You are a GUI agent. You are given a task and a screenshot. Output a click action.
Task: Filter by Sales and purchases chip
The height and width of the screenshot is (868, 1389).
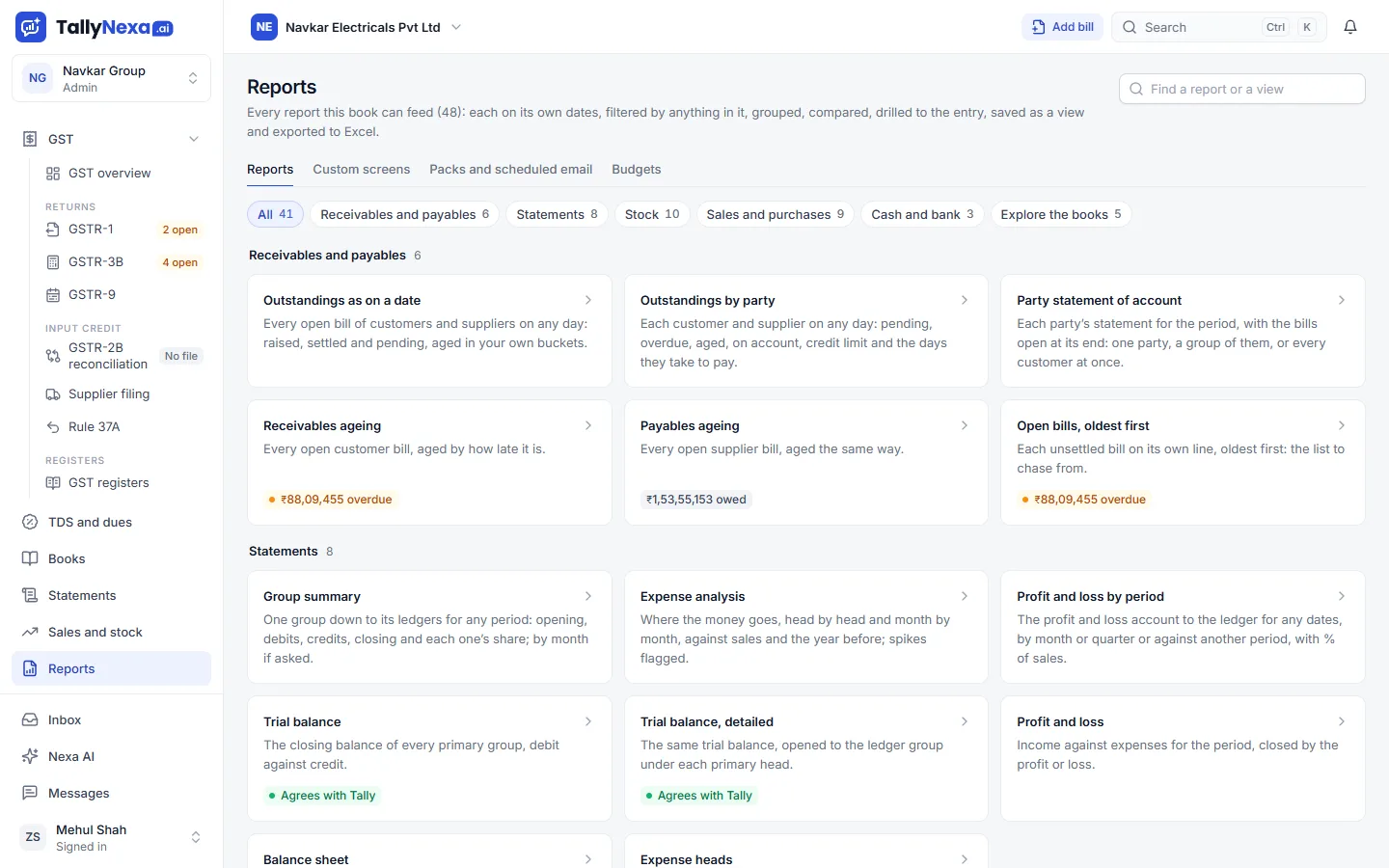click(x=776, y=214)
